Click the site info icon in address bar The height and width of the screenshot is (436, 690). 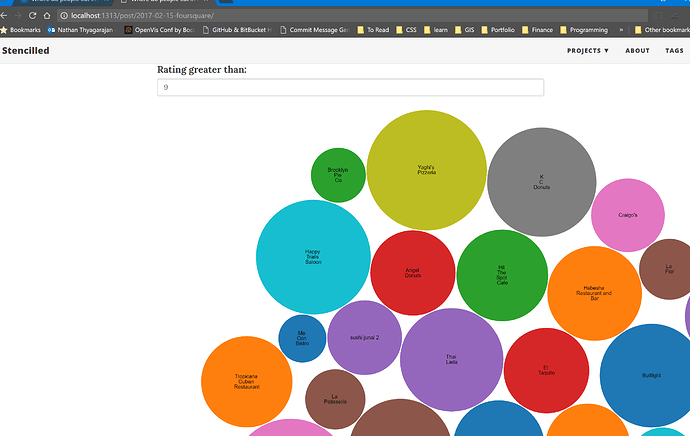pyautogui.click(x=64, y=15)
